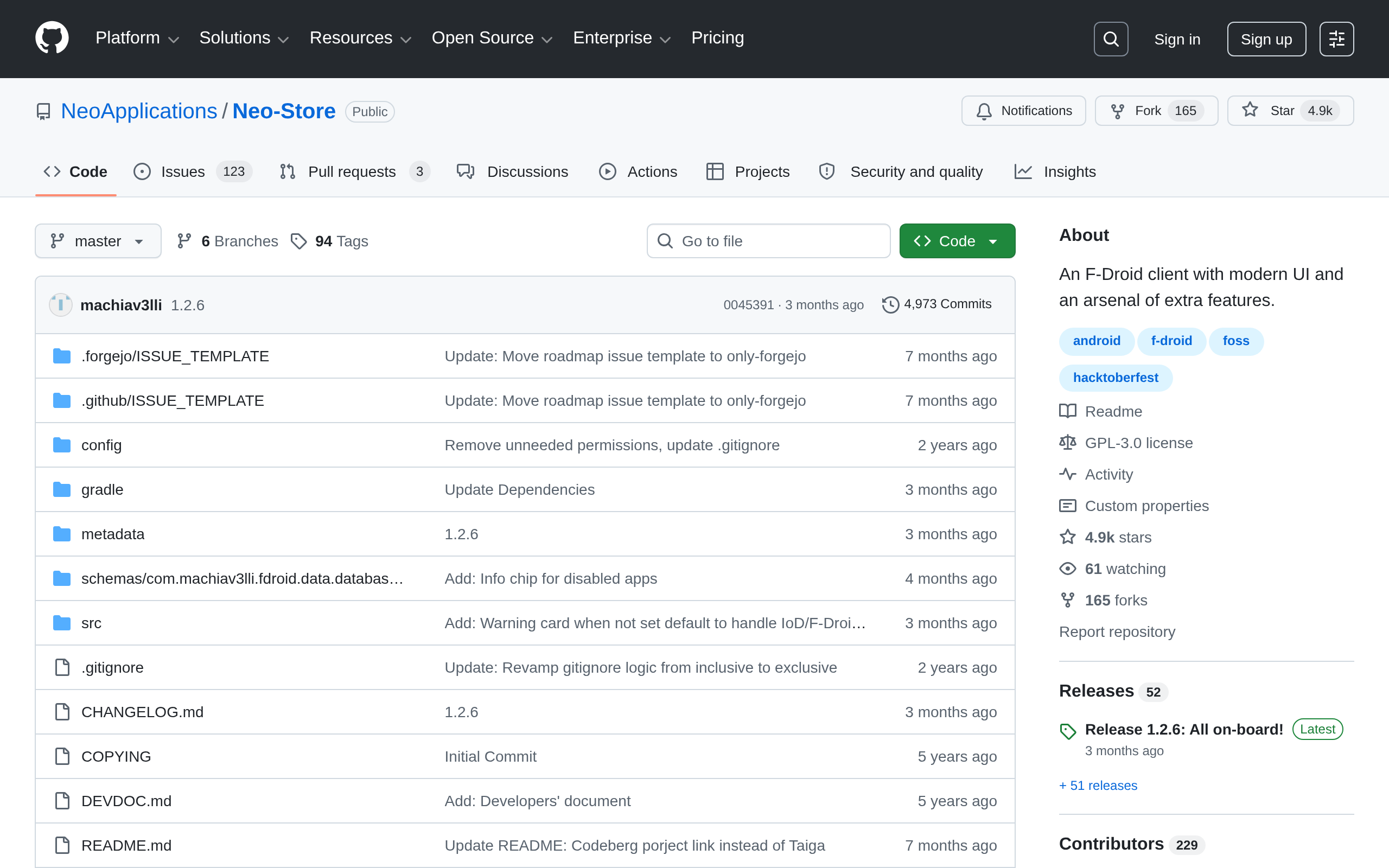Screen dimensions: 1389x868
Task: Click the Sign in link
Action: pos(1177,39)
